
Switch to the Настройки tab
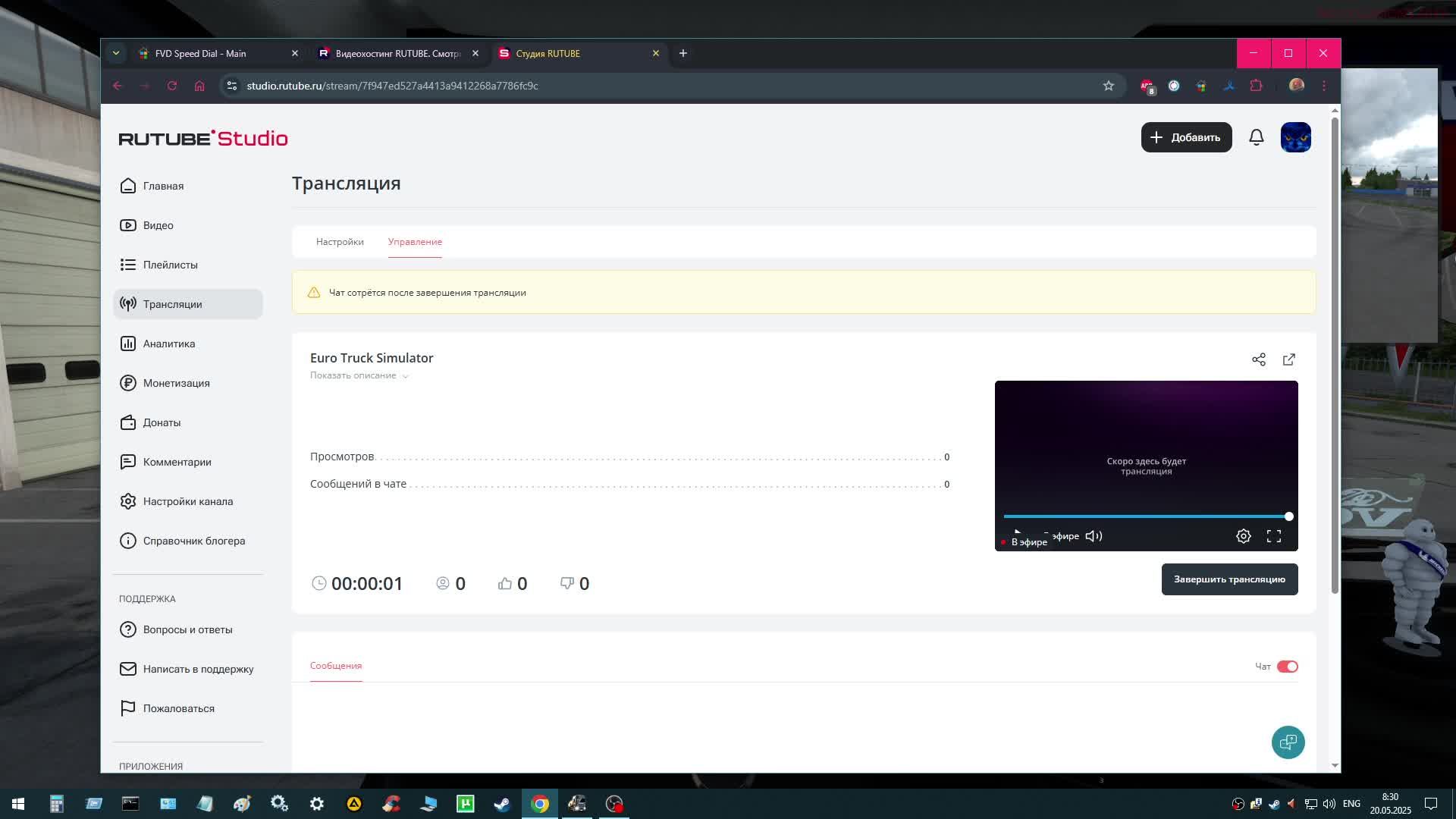[340, 242]
